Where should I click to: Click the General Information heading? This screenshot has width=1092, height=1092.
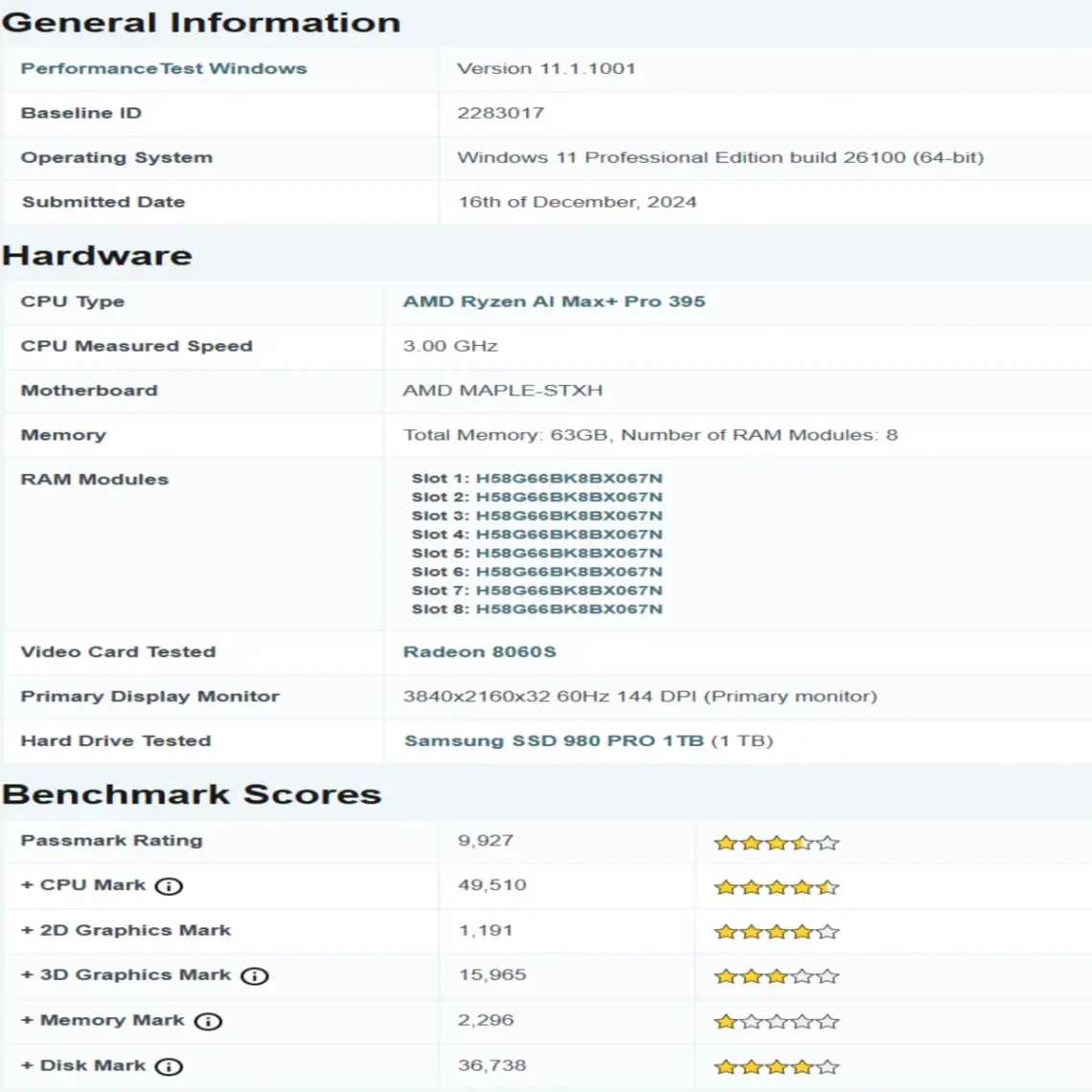[x=201, y=22]
